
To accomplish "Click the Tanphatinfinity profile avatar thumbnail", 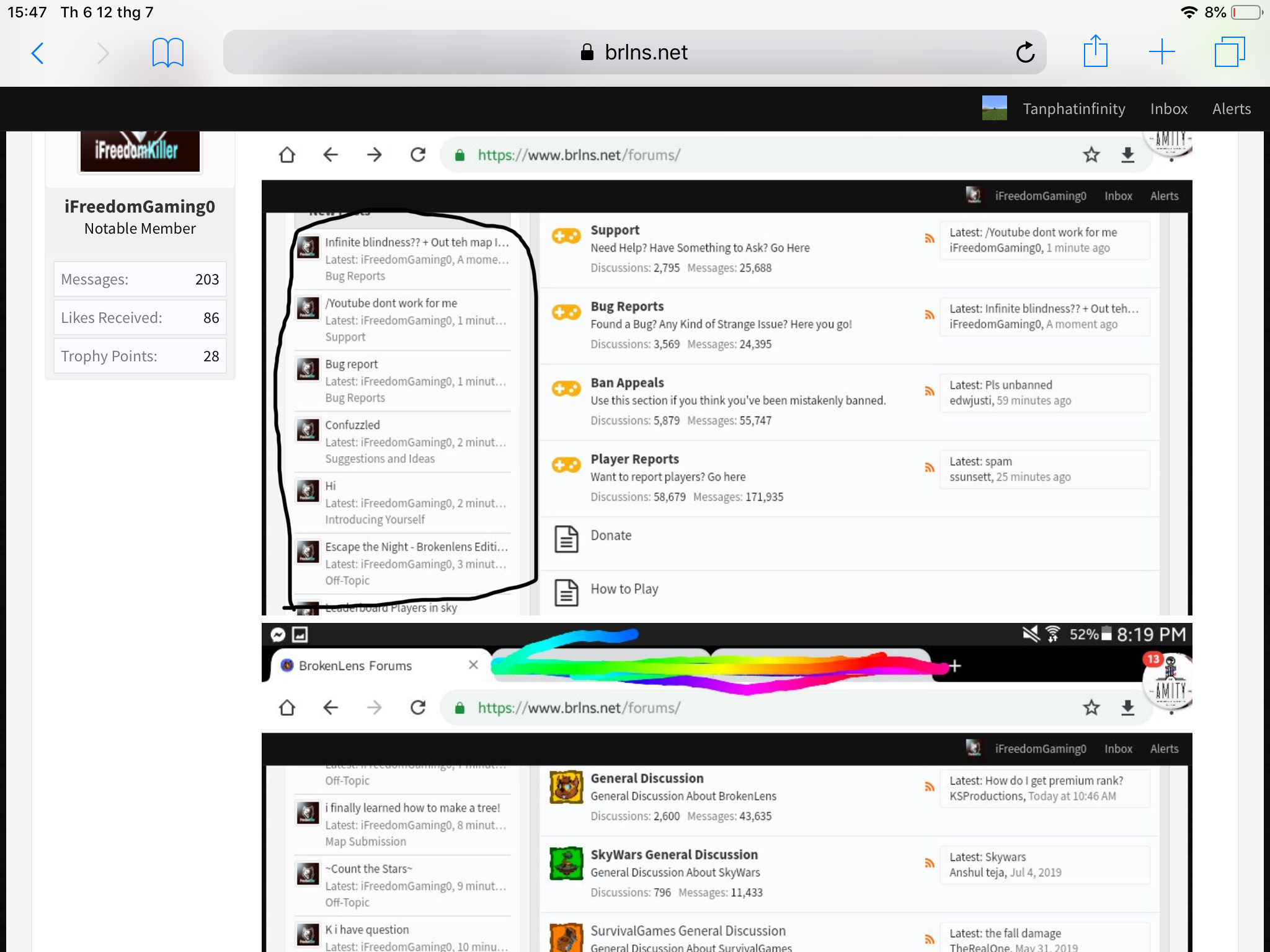I will click(994, 108).
